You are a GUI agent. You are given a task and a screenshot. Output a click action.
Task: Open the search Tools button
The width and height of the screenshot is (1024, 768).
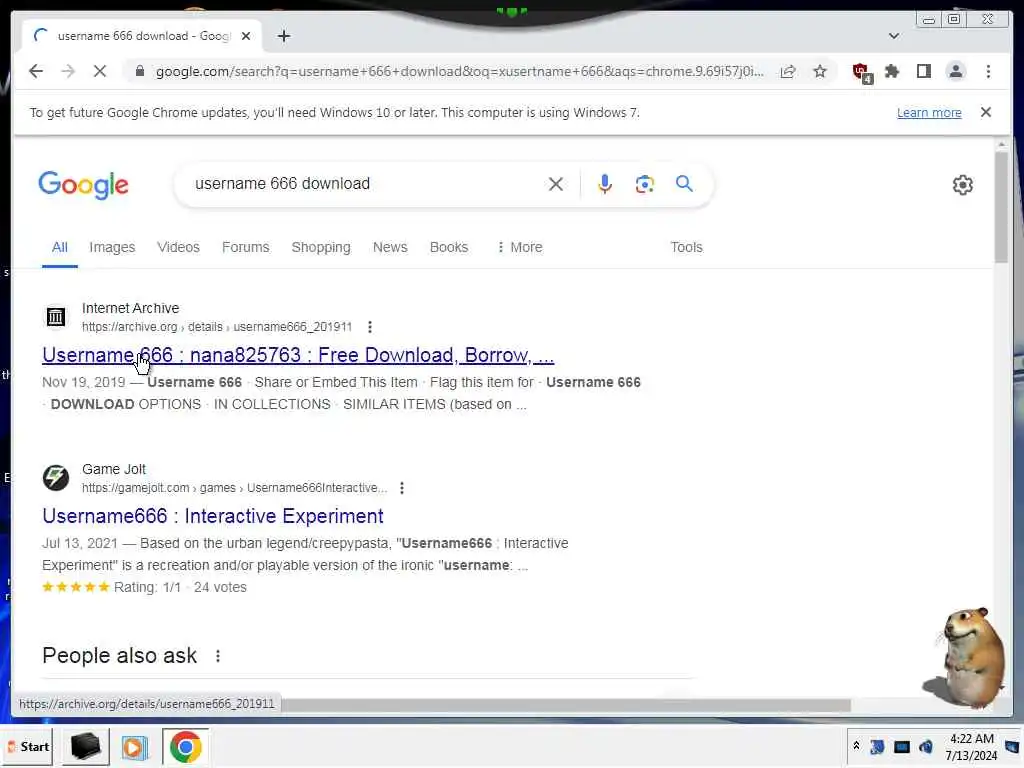(x=686, y=247)
